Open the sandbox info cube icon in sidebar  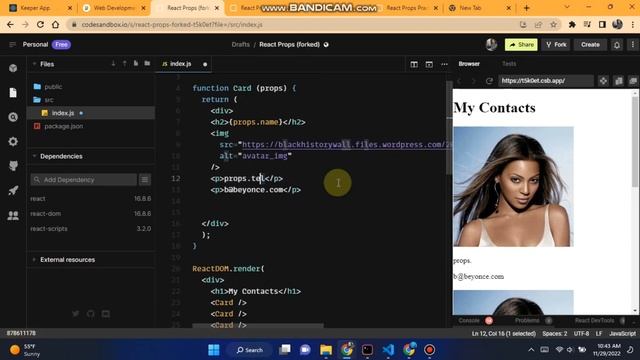click(x=13, y=68)
